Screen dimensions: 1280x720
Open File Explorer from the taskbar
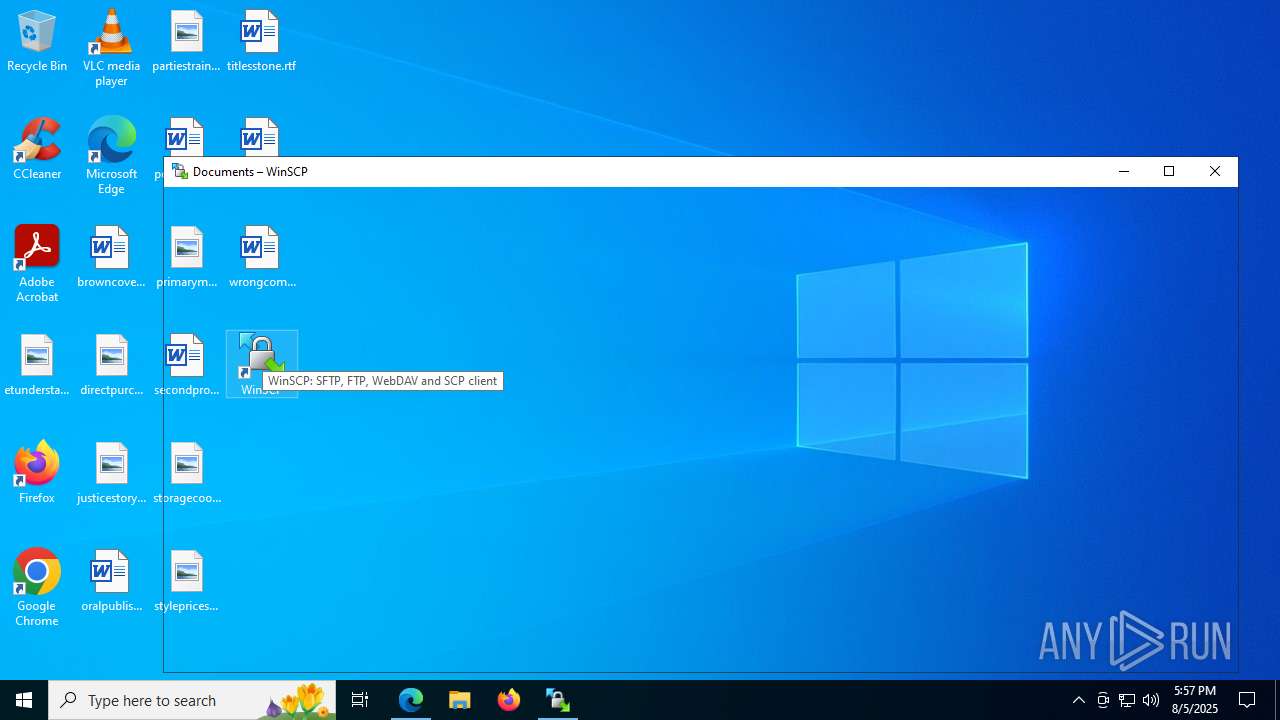pyautogui.click(x=460, y=700)
